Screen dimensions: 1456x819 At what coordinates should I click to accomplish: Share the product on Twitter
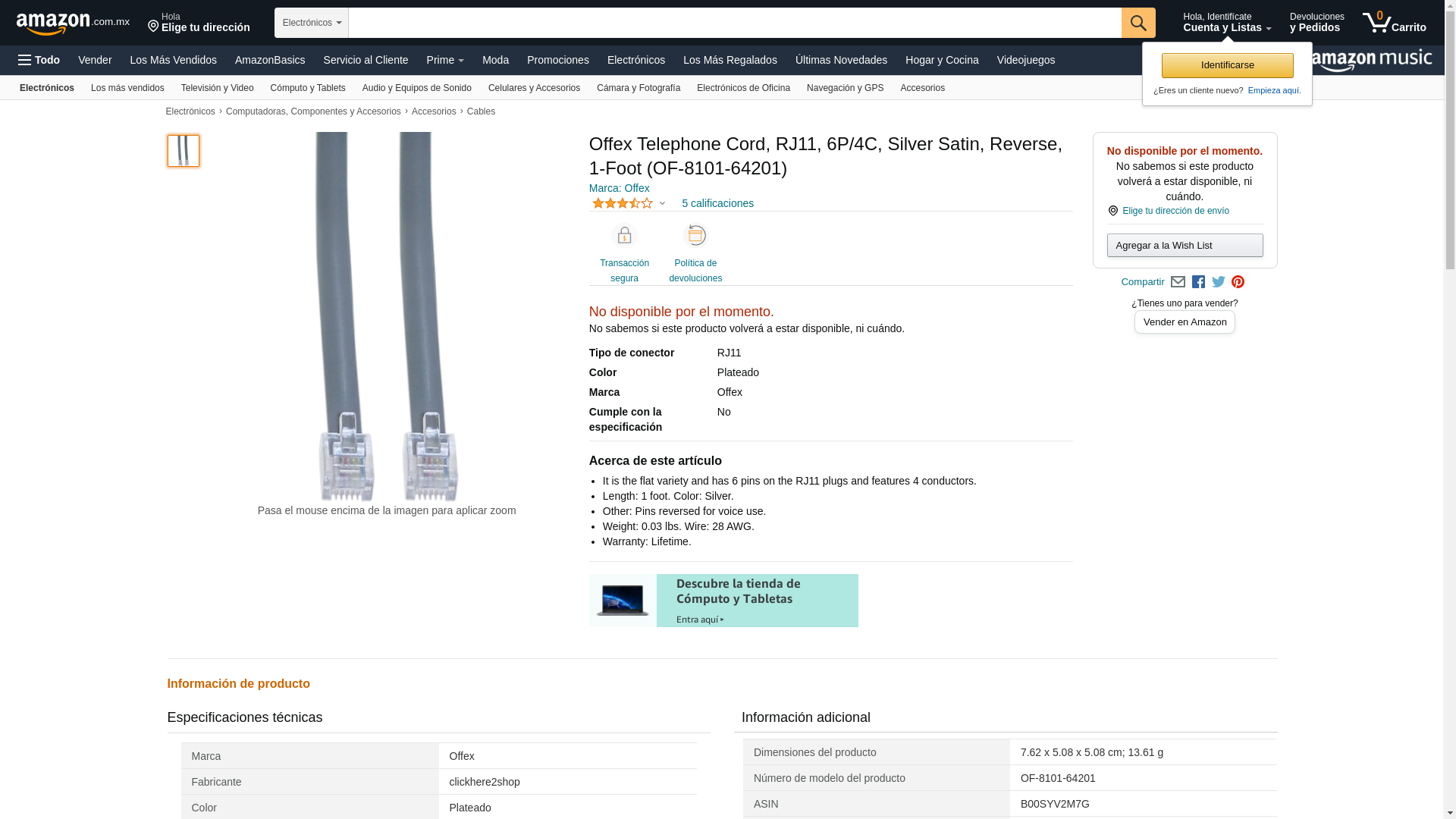click(x=1219, y=282)
